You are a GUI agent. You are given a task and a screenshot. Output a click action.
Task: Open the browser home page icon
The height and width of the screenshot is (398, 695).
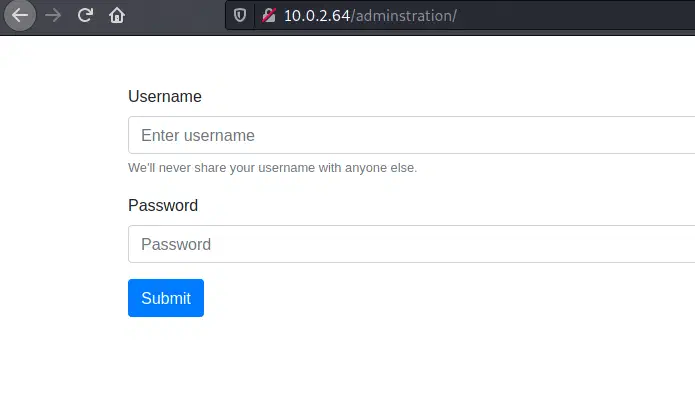(117, 16)
